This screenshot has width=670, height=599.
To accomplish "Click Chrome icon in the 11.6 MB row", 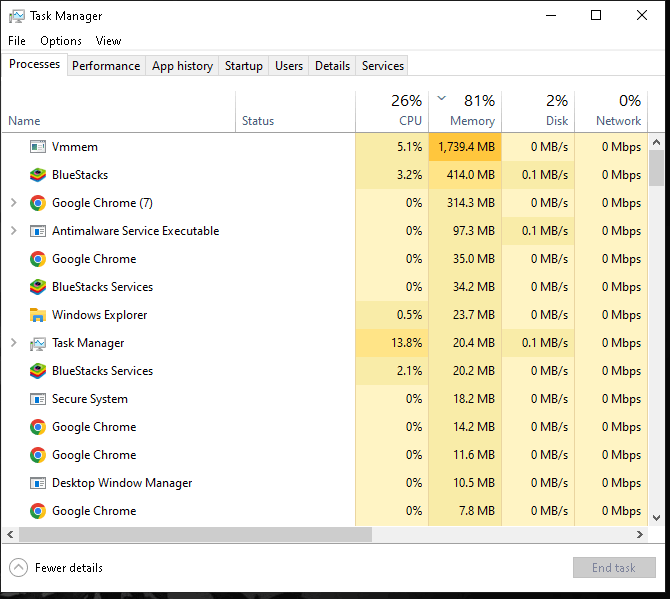I will (38, 455).
